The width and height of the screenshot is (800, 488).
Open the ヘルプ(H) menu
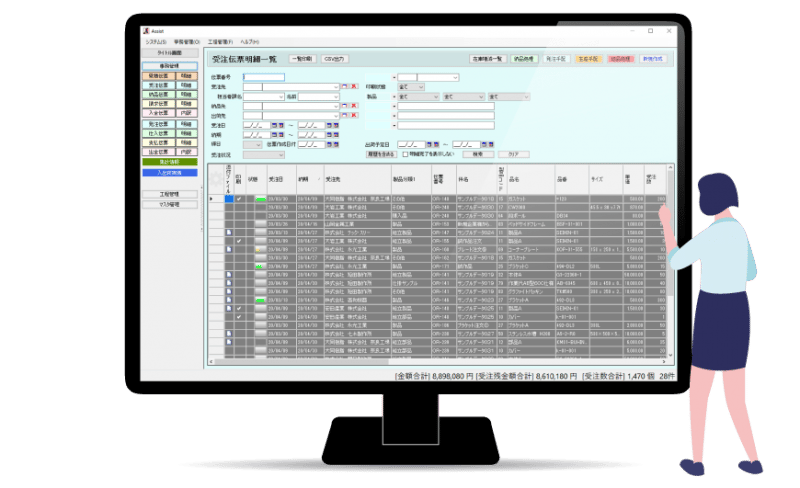point(249,42)
